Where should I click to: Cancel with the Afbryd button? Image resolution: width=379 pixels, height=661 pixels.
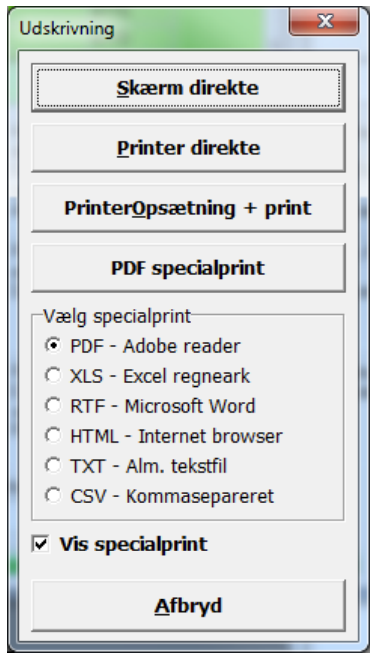pyautogui.click(x=188, y=606)
